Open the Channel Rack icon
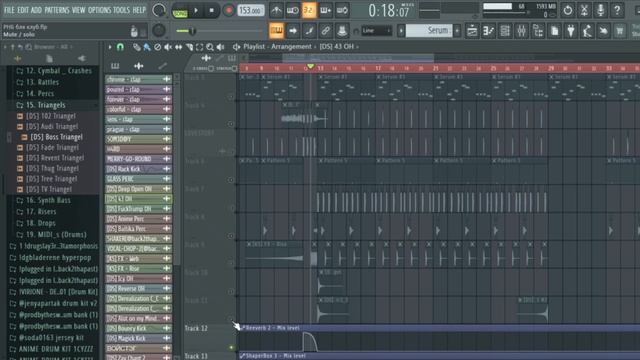The width and height of the screenshot is (640, 360). (x=505, y=31)
